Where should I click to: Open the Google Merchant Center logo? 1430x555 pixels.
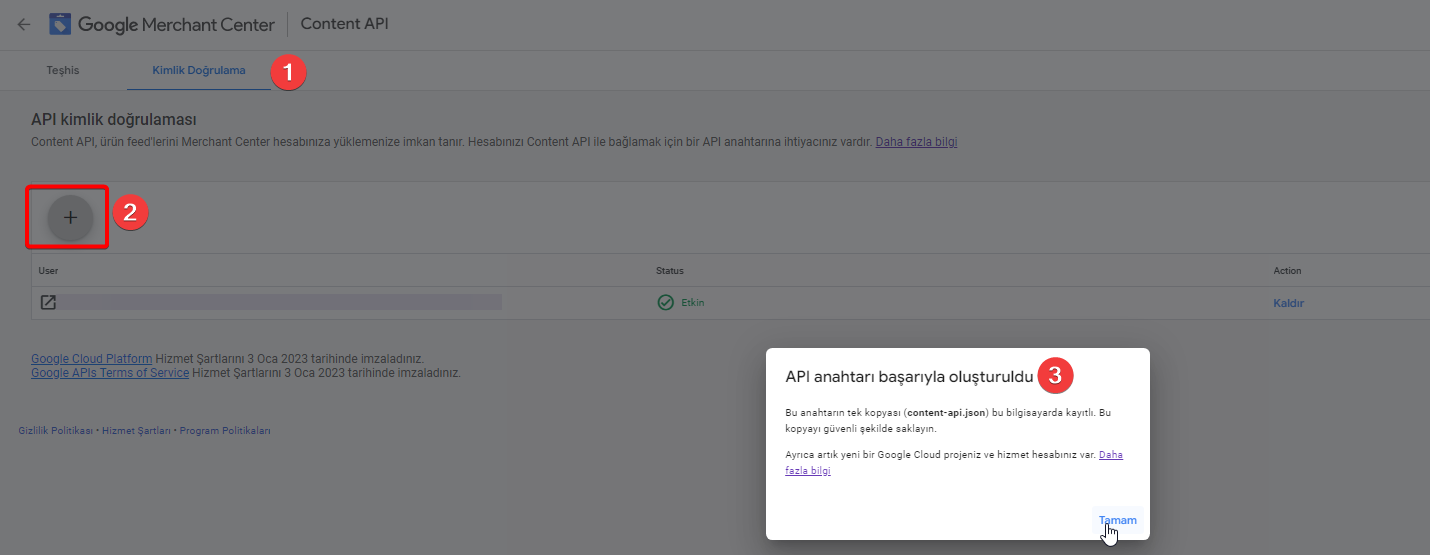(162, 24)
